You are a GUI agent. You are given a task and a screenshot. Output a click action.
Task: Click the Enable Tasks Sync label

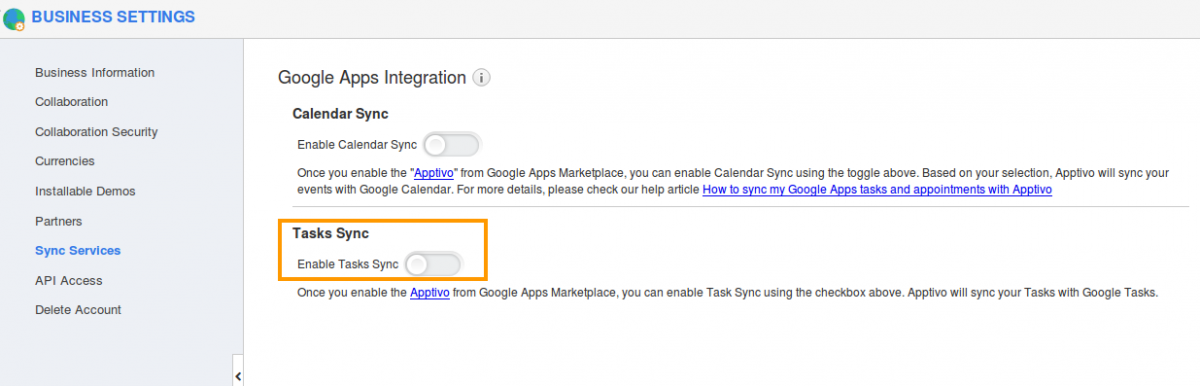point(348,264)
